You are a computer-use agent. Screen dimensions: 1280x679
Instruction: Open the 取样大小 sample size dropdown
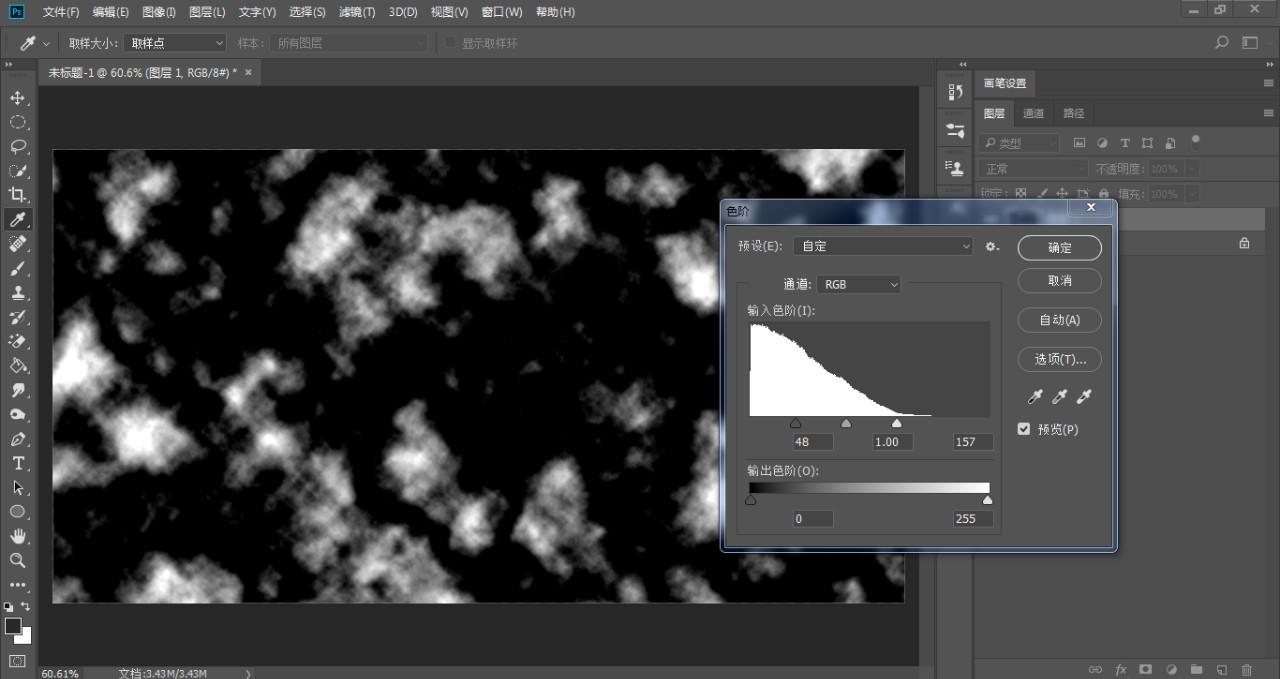point(176,43)
